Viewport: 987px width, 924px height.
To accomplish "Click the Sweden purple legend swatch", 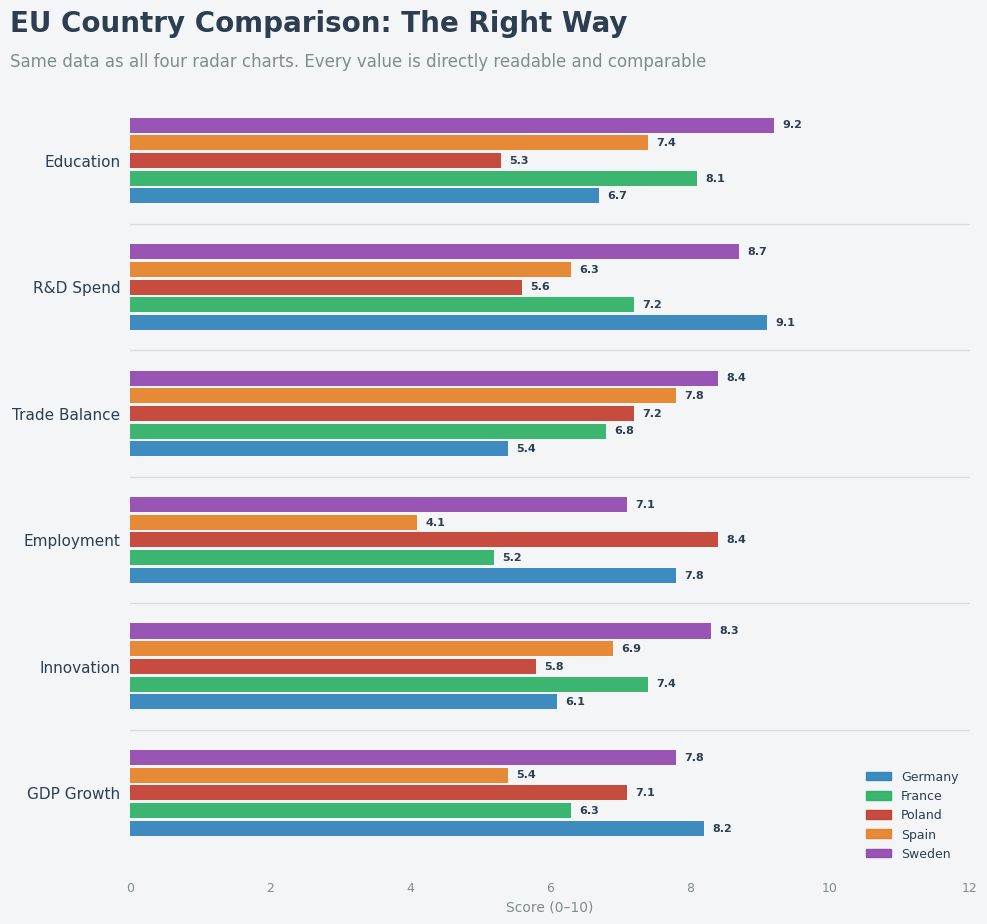I will pyautogui.click(x=878, y=854).
